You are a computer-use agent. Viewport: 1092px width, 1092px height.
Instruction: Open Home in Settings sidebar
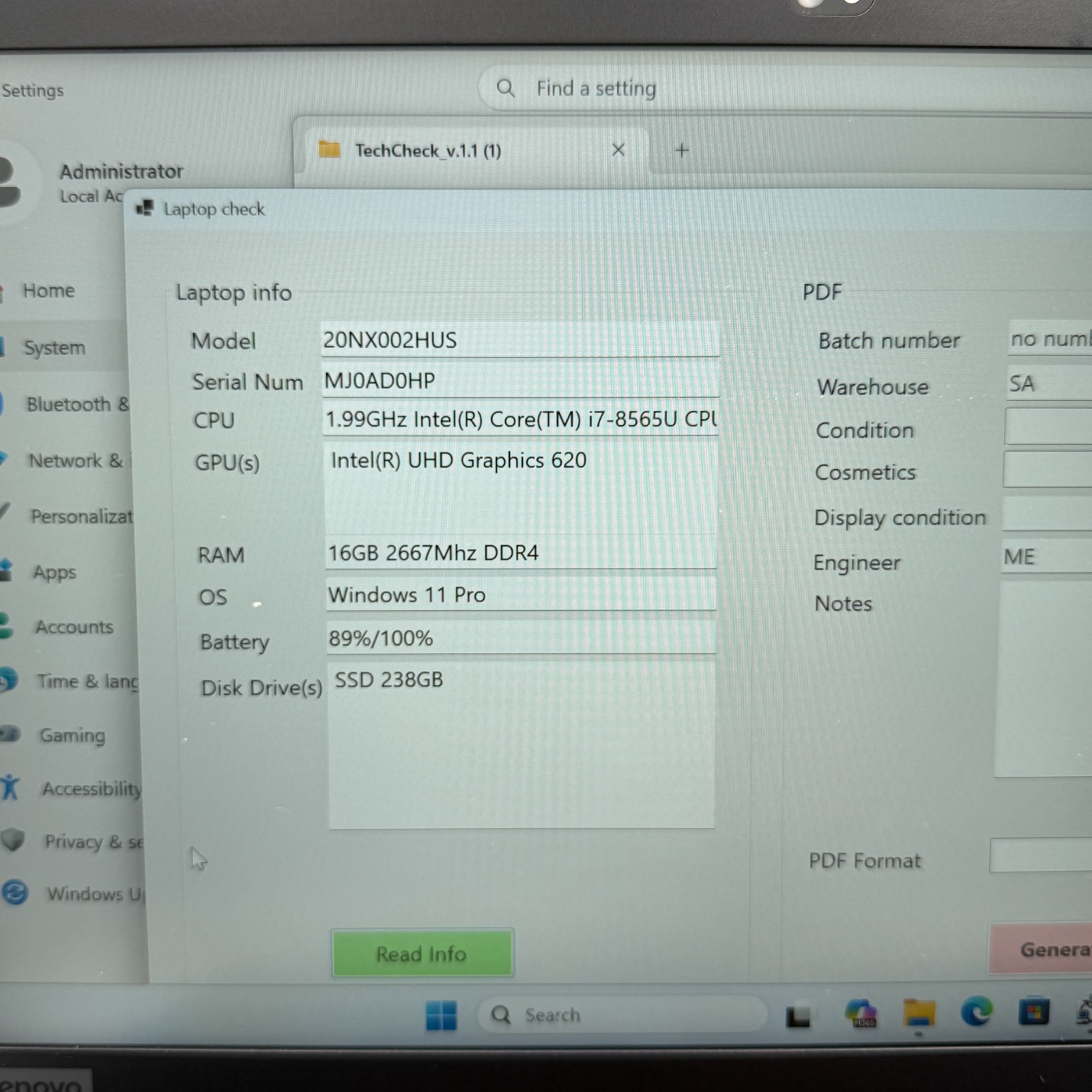(49, 291)
